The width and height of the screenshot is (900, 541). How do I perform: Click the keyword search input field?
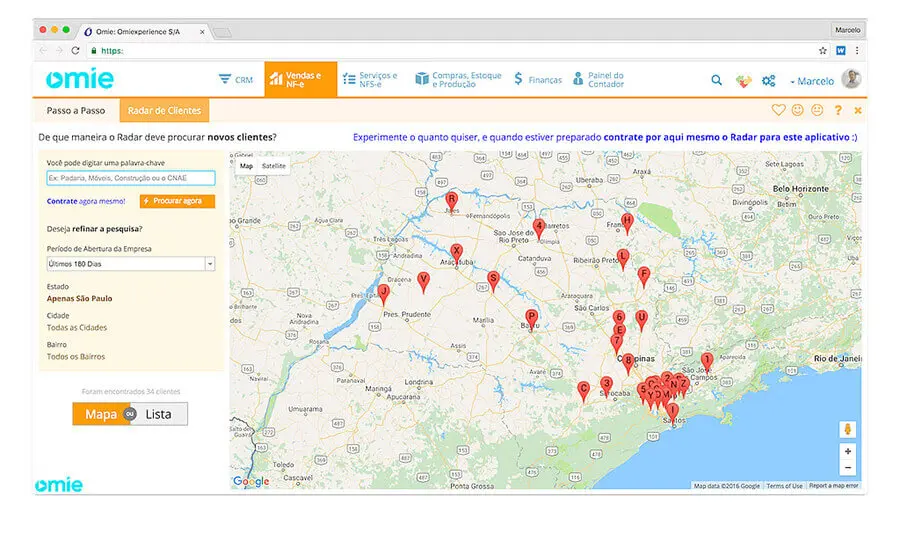[131, 178]
